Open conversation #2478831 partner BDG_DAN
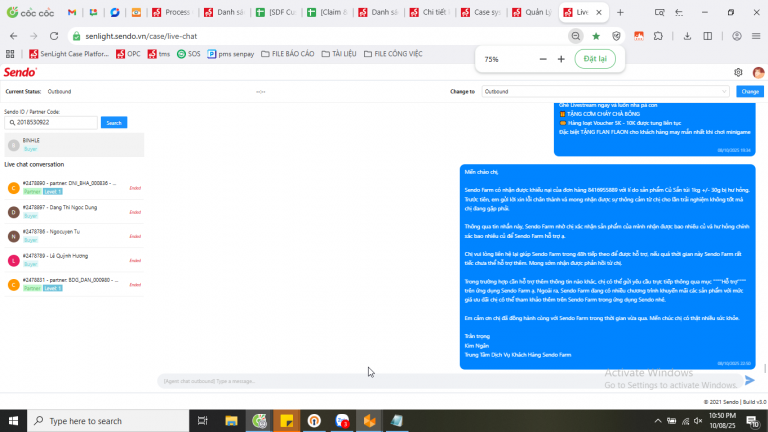 click(x=74, y=284)
